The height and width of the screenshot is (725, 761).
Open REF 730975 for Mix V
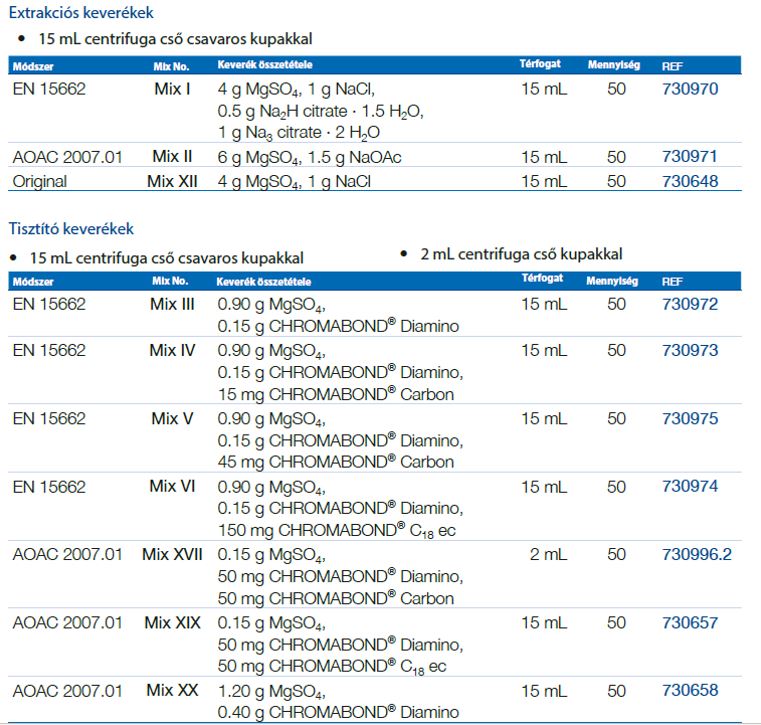pyautogui.click(x=690, y=419)
